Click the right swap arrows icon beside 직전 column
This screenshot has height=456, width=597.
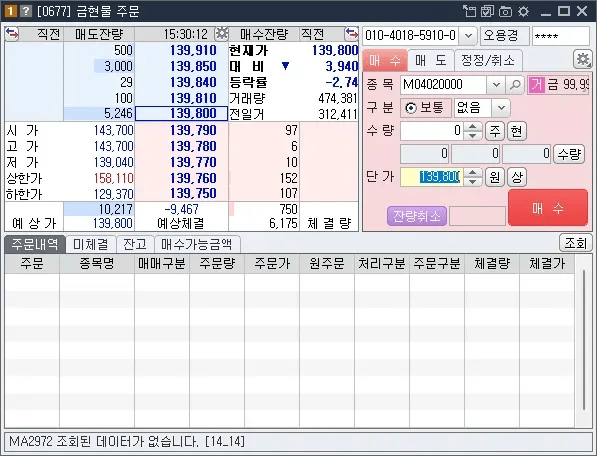click(351, 33)
